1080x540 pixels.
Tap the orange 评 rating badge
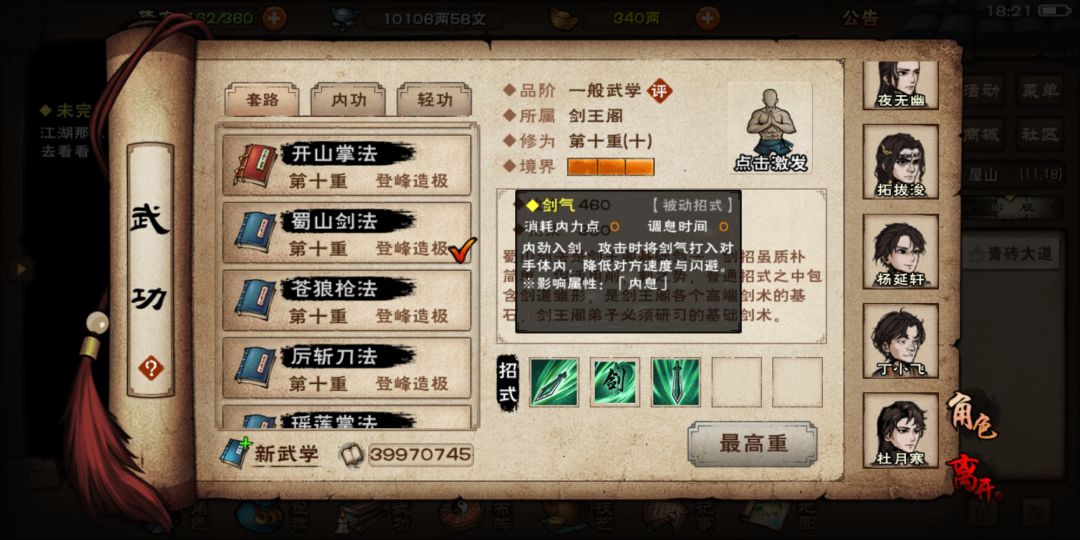[660, 91]
